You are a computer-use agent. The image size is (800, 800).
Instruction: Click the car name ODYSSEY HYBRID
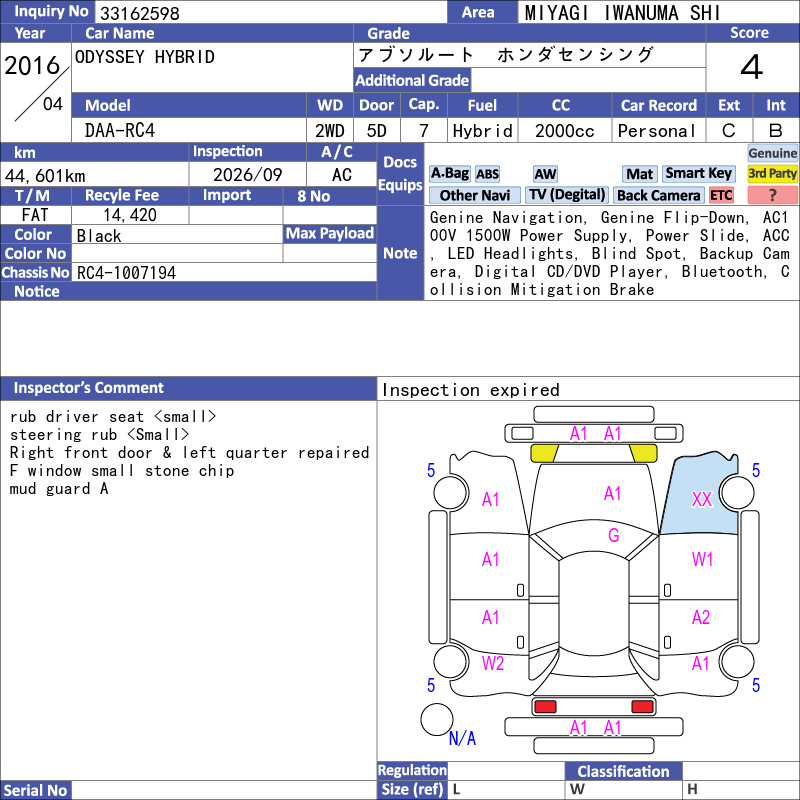point(145,57)
